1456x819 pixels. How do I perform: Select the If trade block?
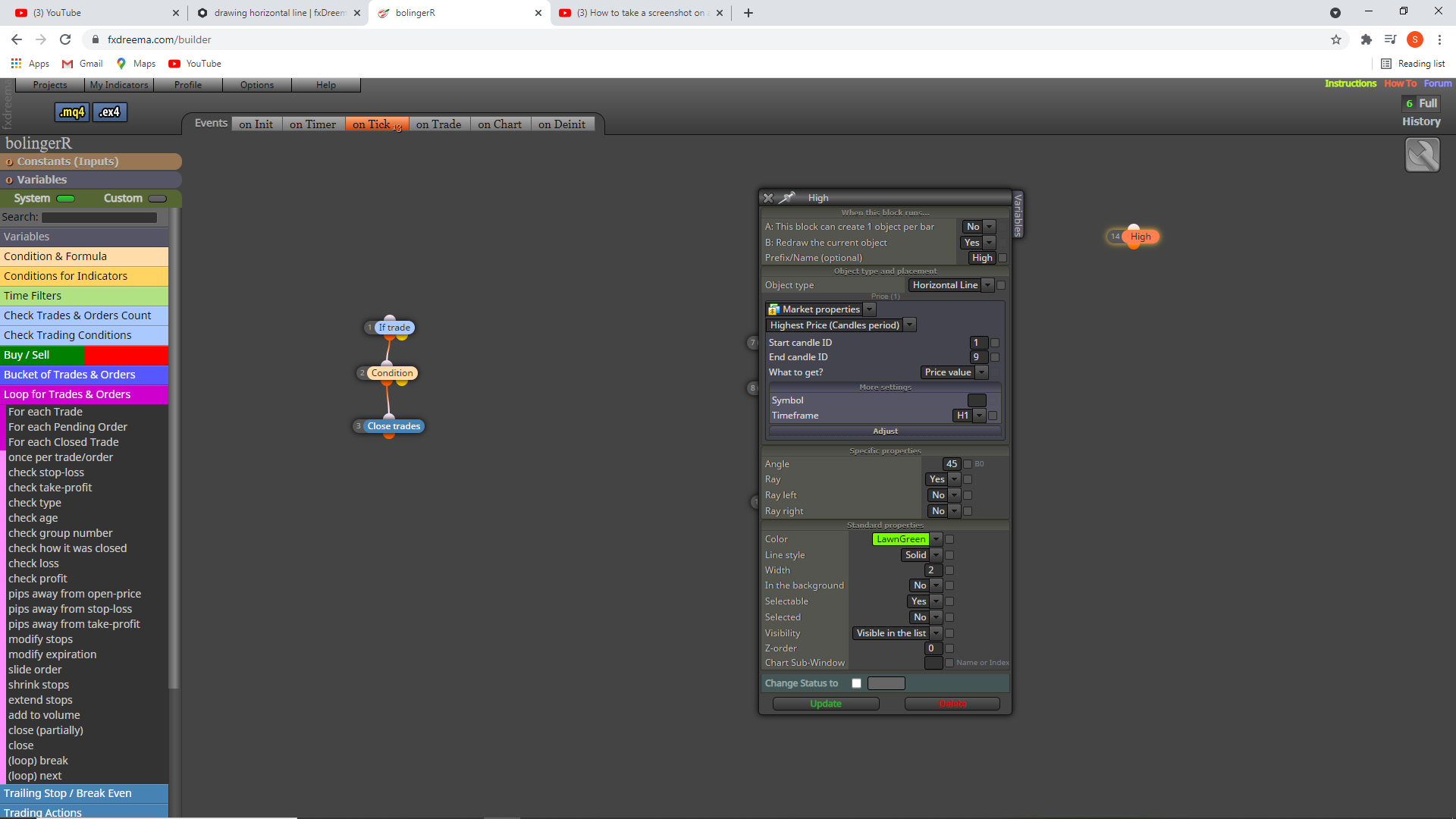[394, 328]
